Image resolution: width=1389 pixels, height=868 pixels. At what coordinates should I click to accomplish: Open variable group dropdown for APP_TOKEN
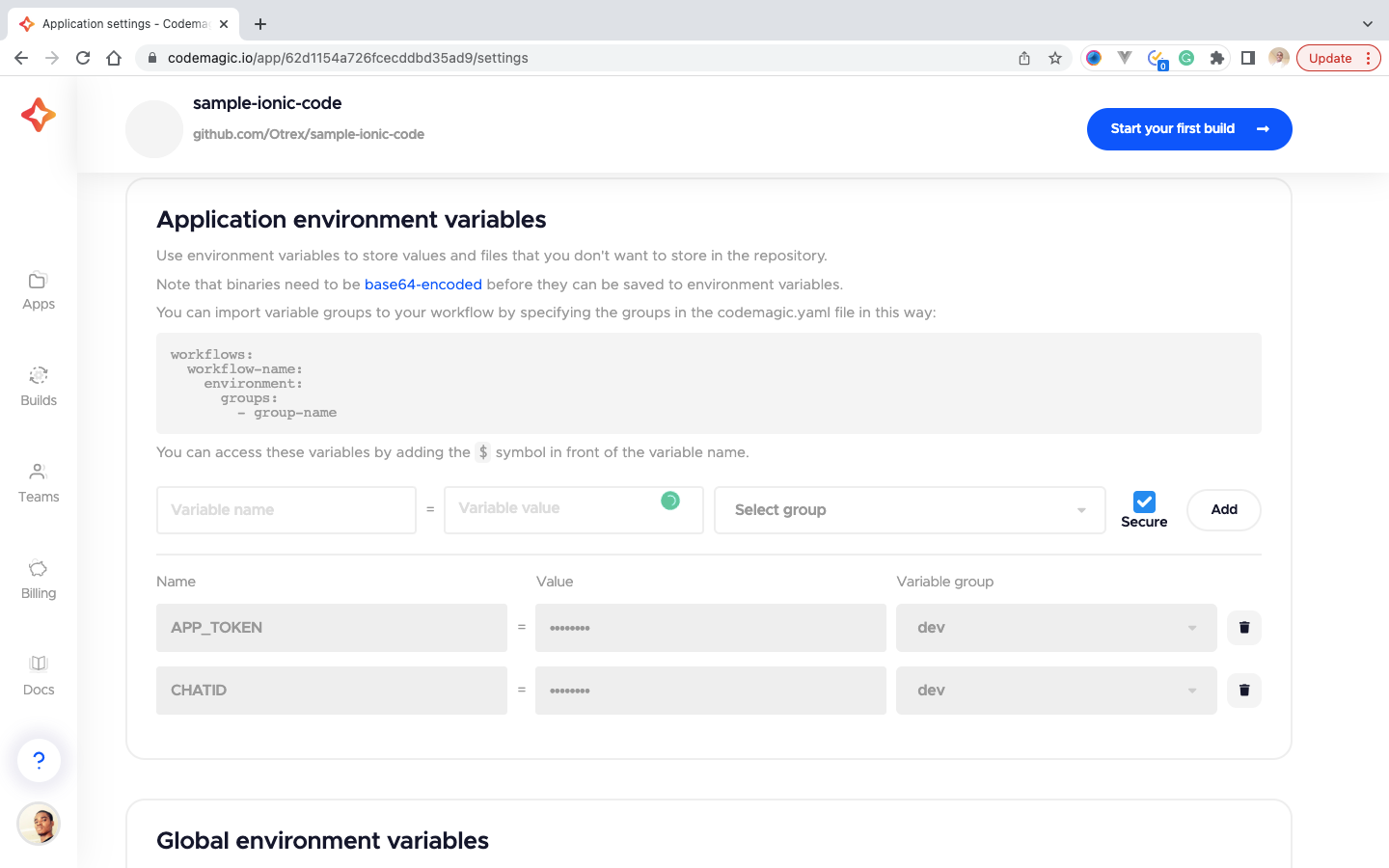(x=1056, y=628)
